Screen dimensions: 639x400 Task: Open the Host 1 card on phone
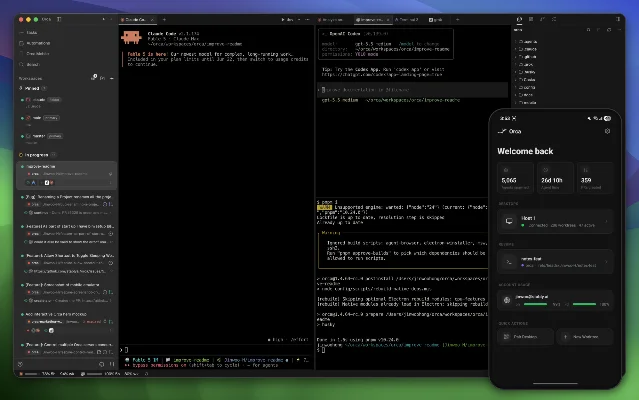[555, 221]
